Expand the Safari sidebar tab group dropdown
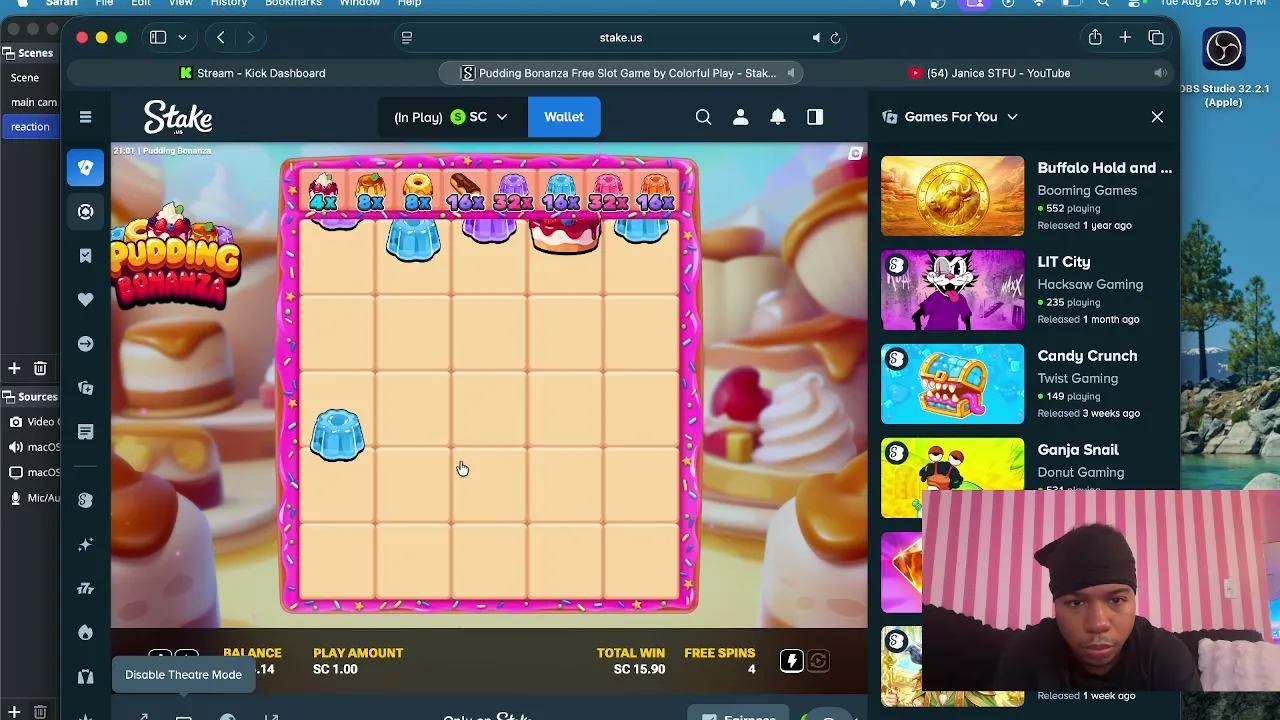This screenshot has height=720, width=1280. (x=182, y=38)
